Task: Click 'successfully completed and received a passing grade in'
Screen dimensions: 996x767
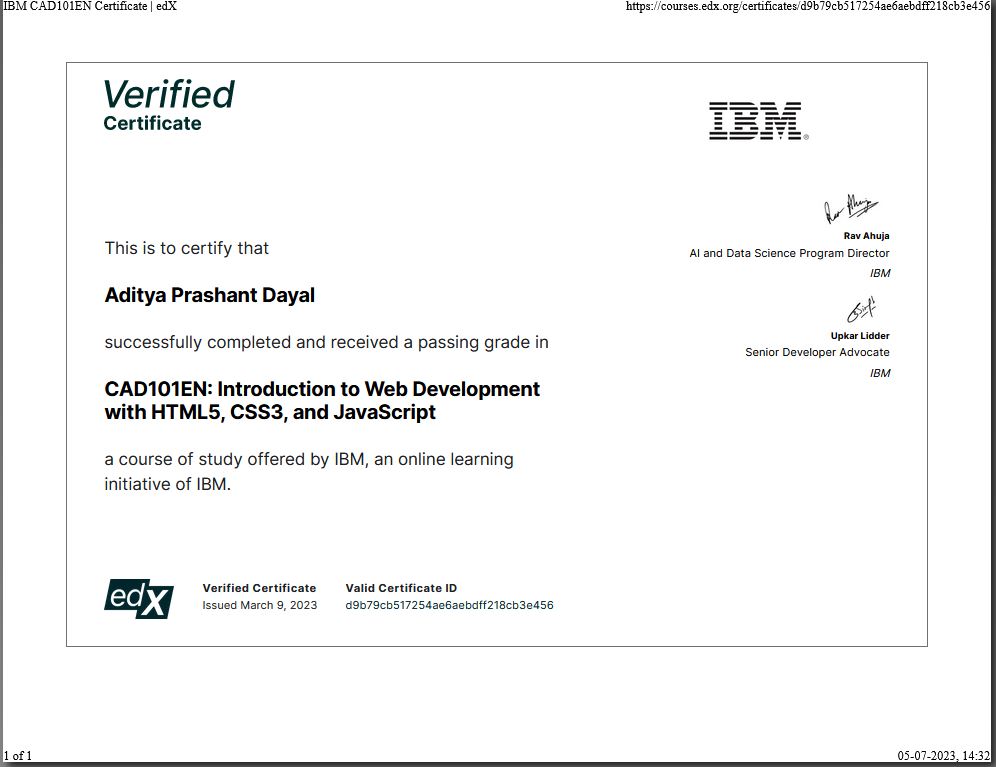Action: coord(326,343)
